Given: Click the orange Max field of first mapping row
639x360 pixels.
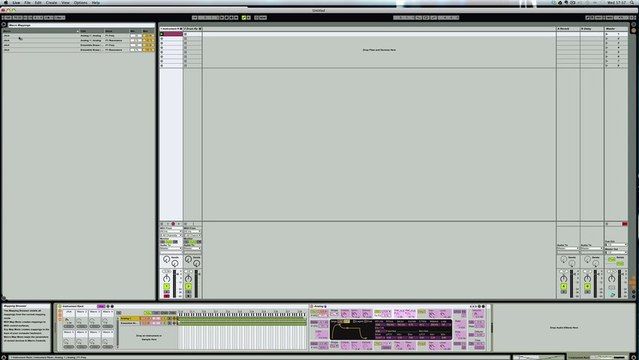Looking at the screenshot, I should pos(148,36).
